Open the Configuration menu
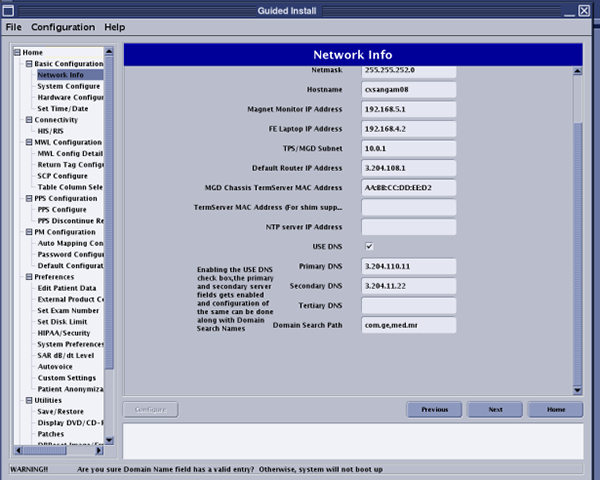 [63, 27]
